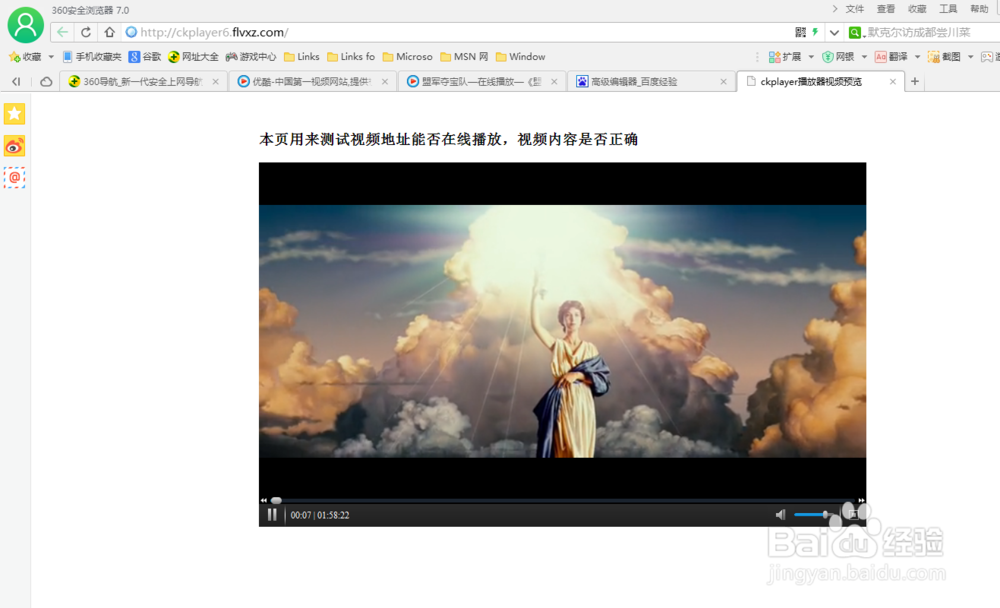Close the 高级编辑器_百度经验 tab

[x=723, y=82]
